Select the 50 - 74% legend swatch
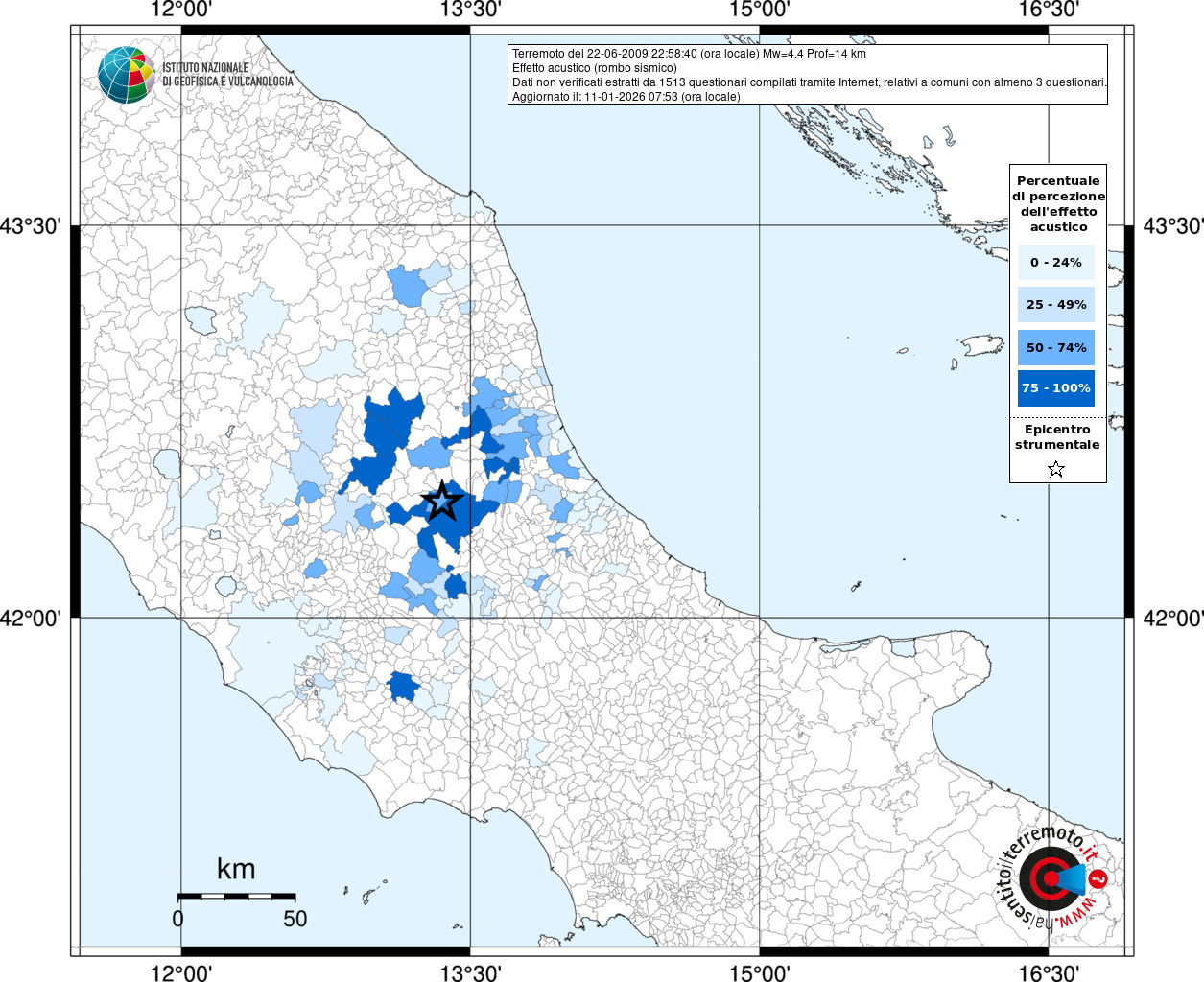The width and height of the screenshot is (1204, 982). 1056,347
